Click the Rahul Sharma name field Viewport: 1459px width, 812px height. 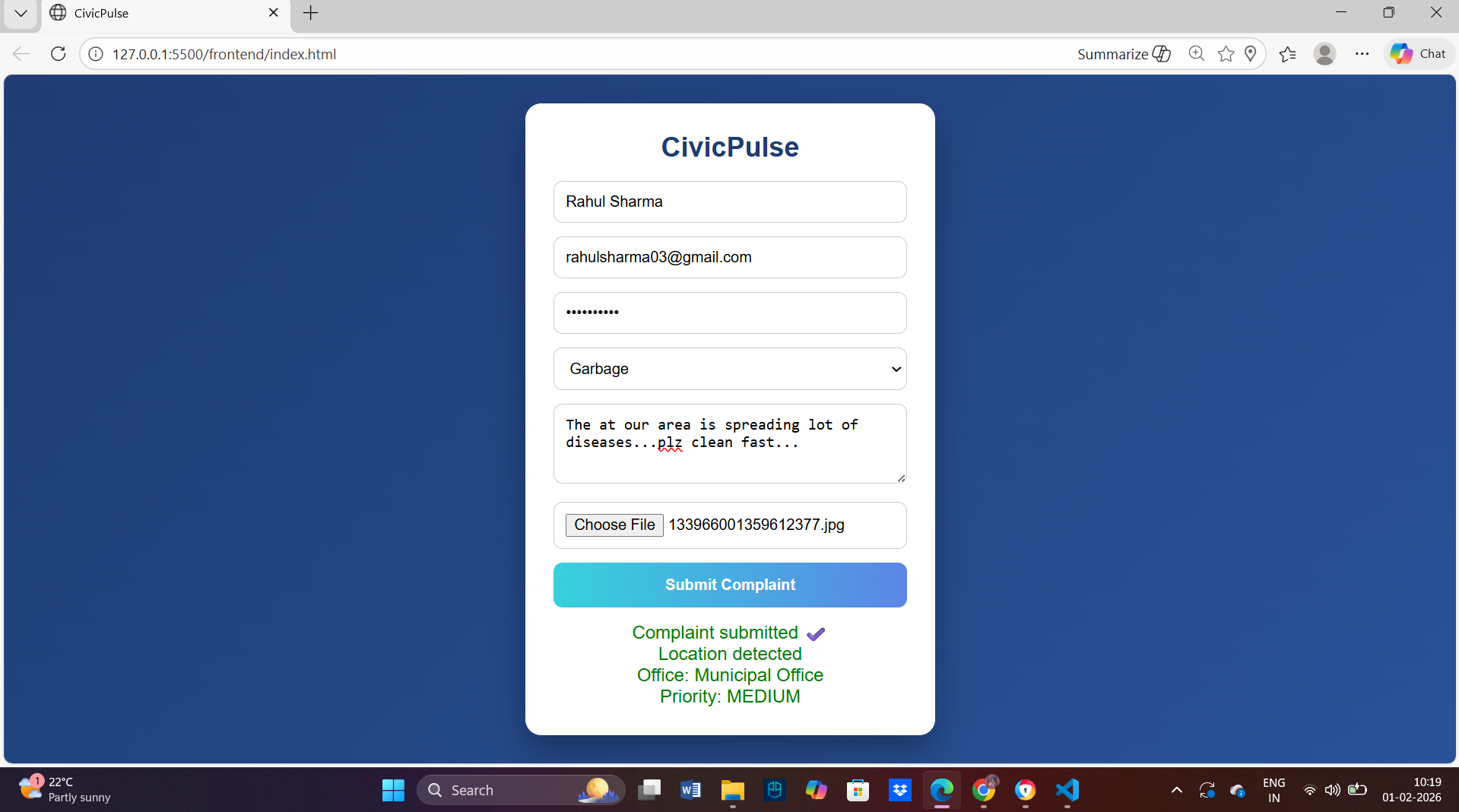(729, 201)
